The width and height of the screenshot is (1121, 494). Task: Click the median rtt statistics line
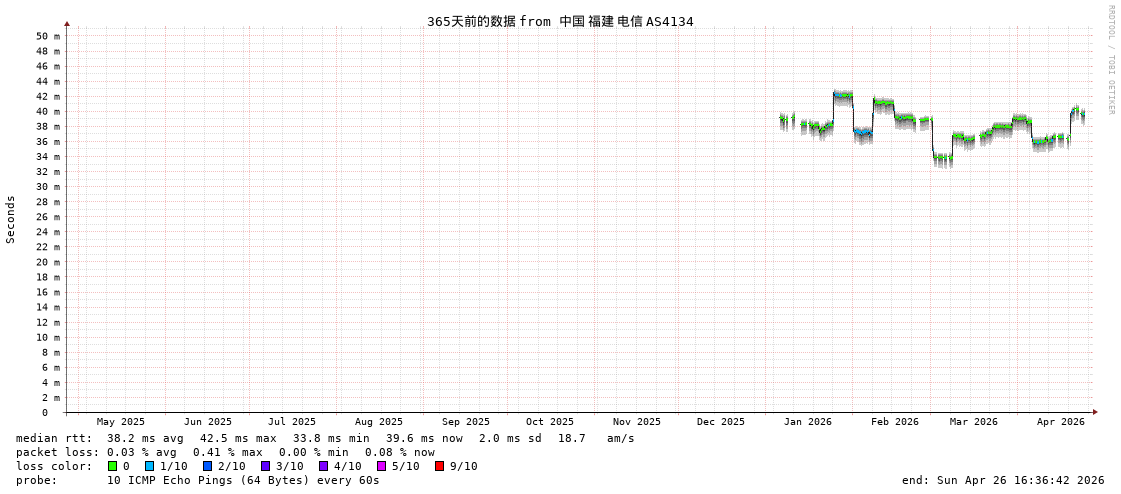pyautogui.click(x=325, y=438)
